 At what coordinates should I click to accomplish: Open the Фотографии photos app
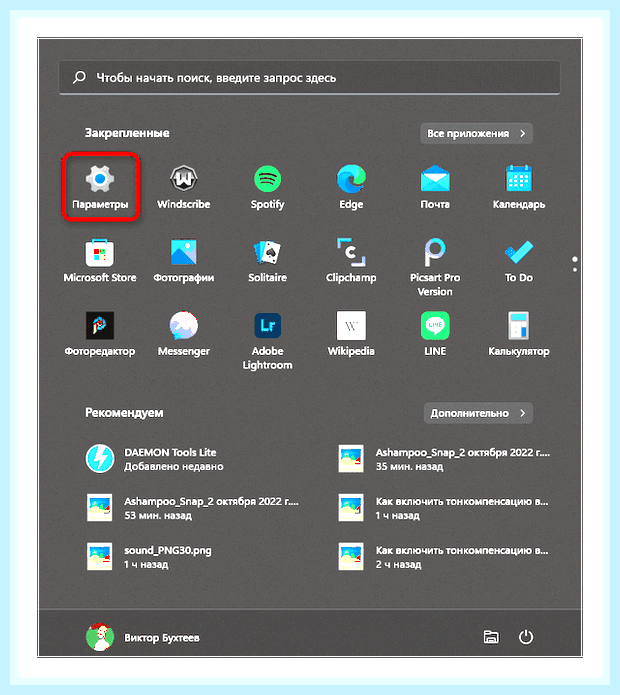pyautogui.click(x=183, y=260)
